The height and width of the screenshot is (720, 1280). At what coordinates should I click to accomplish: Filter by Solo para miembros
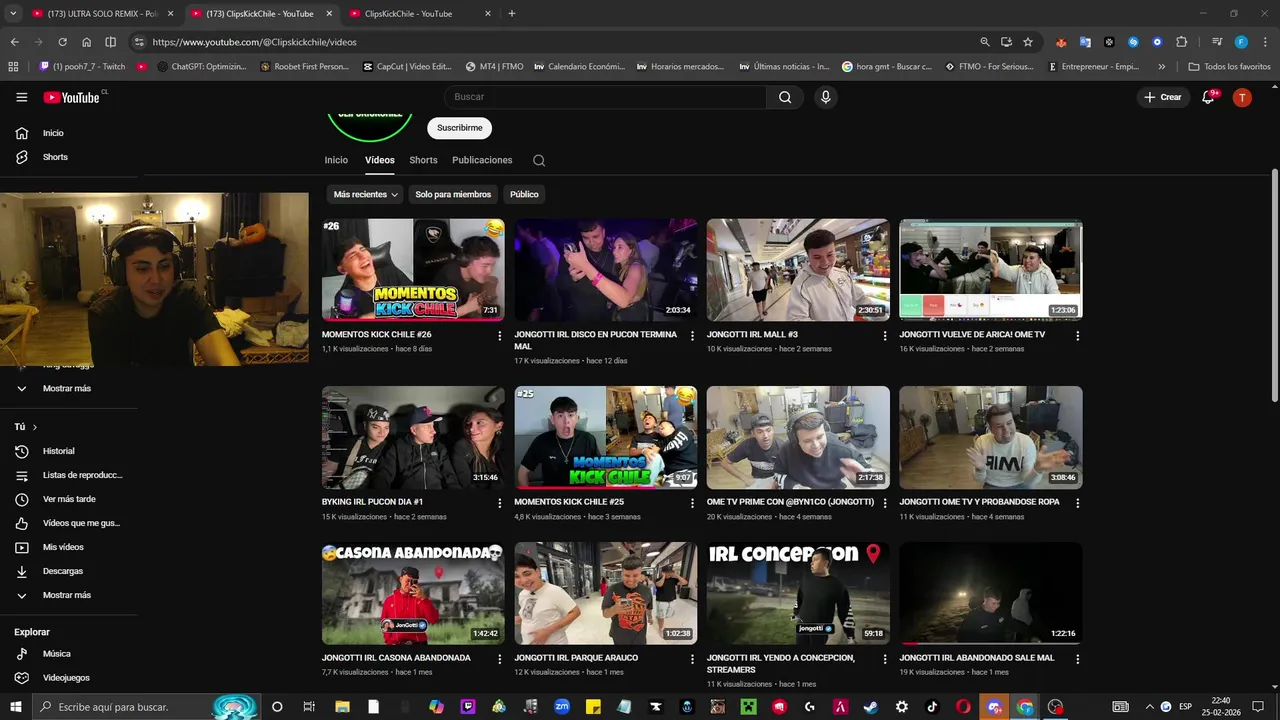click(453, 194)
